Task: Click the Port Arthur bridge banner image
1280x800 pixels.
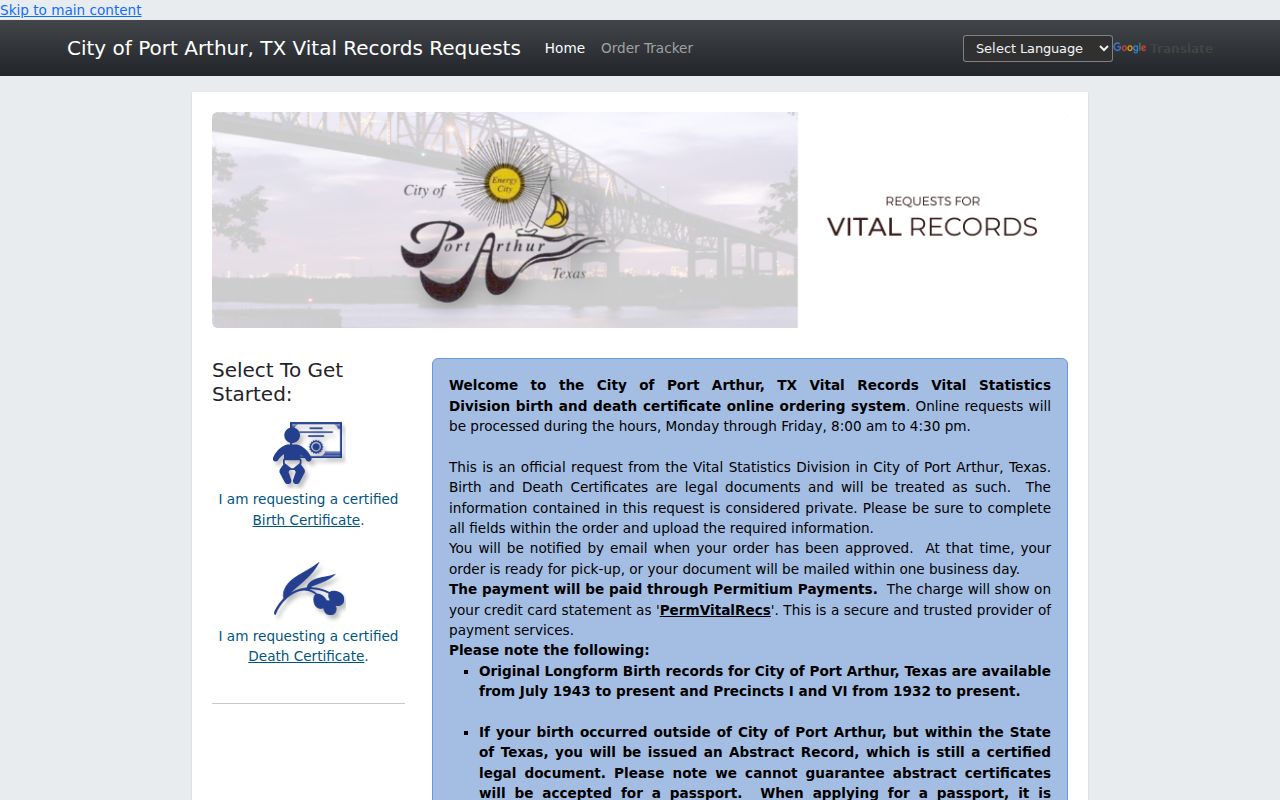Action: tap(505, 220)
